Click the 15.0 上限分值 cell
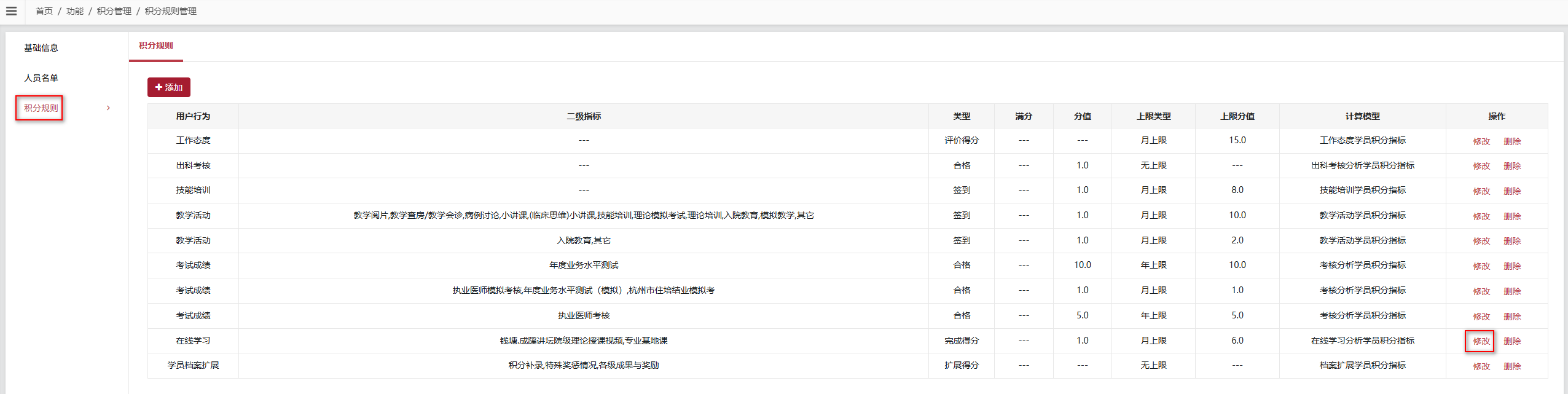Image resolution: width=1568 pixels, height=394 pixels. (1237, 140)
